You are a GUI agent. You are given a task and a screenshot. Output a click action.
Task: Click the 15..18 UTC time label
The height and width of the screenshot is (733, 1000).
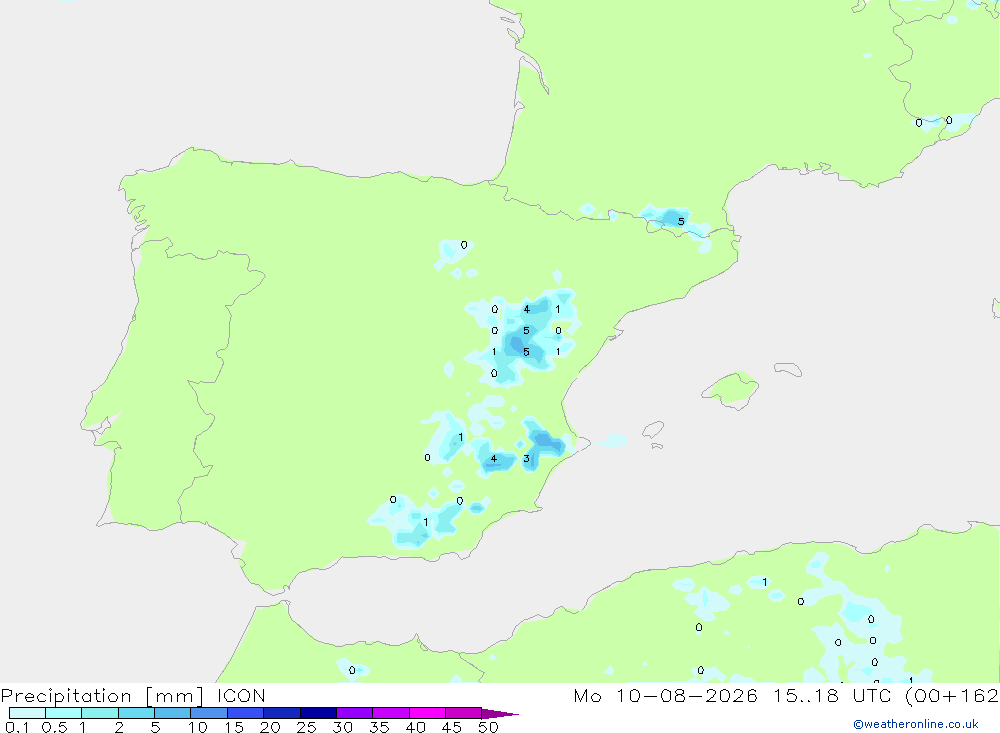click(833, 695)
